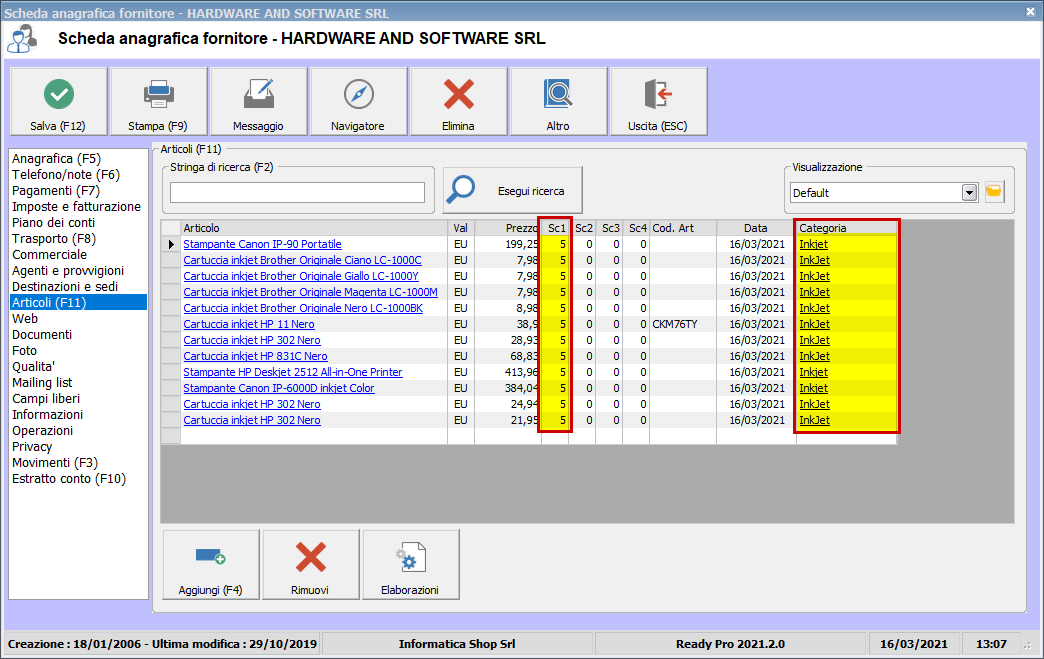Viewport: 1044px width, 659px height.
Task: Click the Stampa (F9) printer button
Action: 158,102
